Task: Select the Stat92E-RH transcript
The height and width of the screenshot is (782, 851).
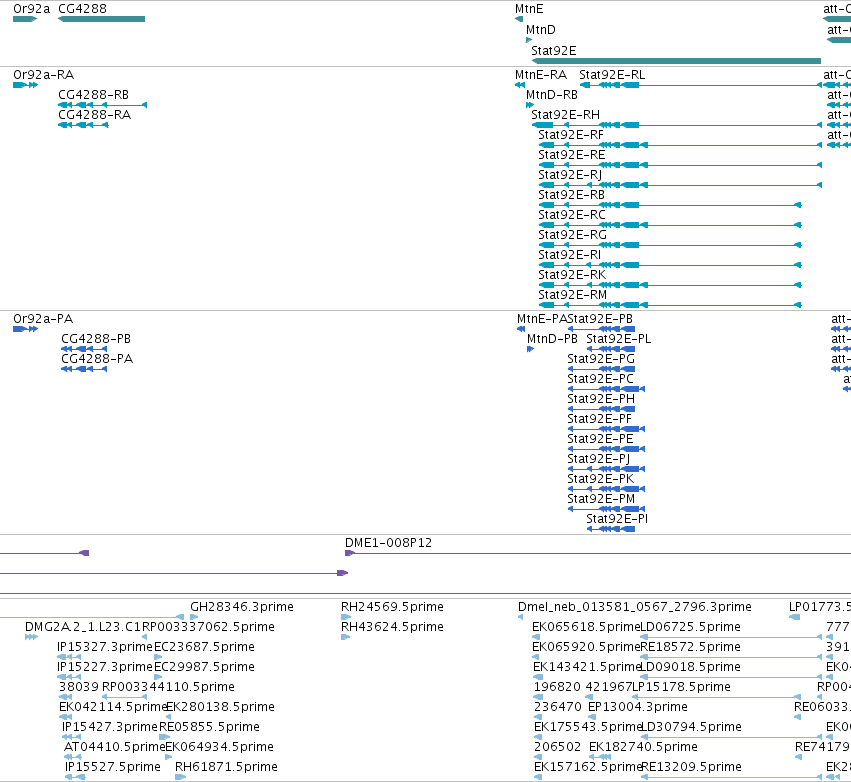Action: (x=566, y=115)
